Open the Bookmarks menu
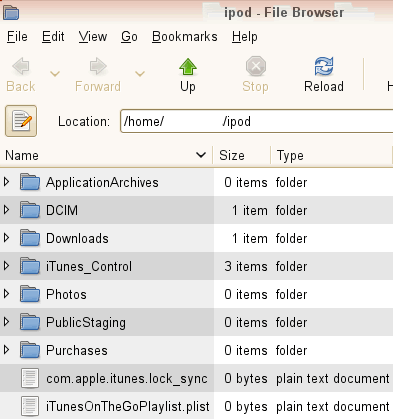This screenshot has width=393, height=419. (x=185, y=37)
